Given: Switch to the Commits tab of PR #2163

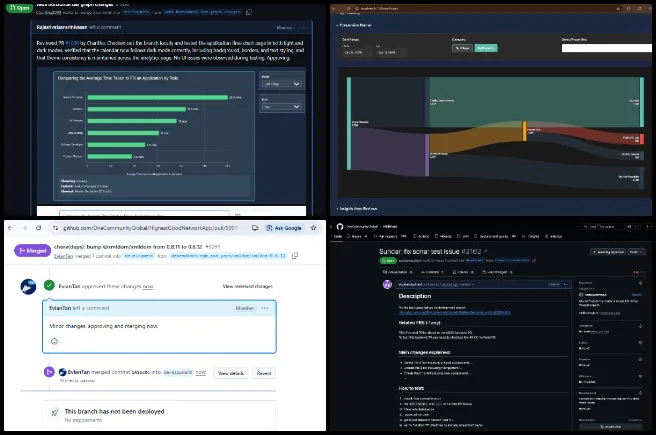Looking at the screenshot, I should (432, 272).
